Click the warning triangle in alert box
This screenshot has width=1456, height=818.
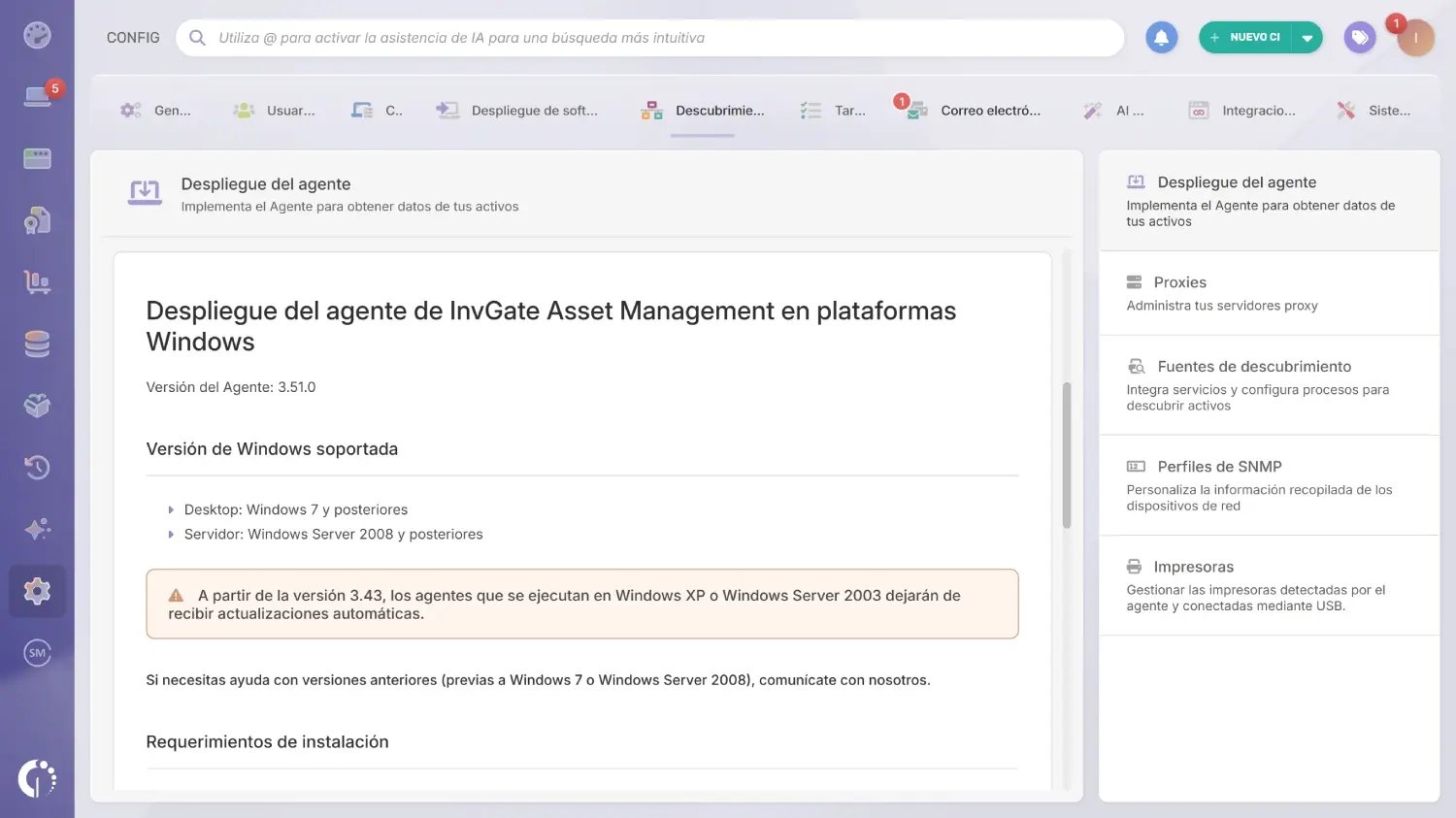(176, 596)
